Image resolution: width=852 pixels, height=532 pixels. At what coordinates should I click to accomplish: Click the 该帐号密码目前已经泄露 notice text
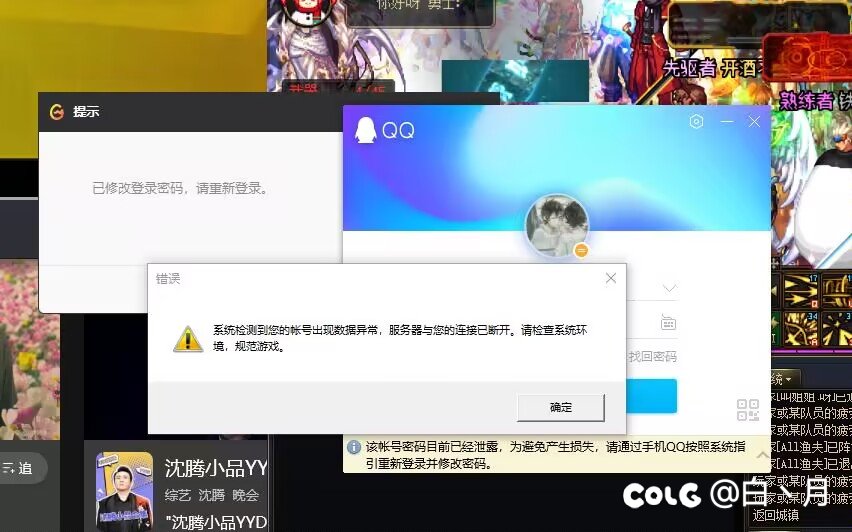(x=555, y=455)
